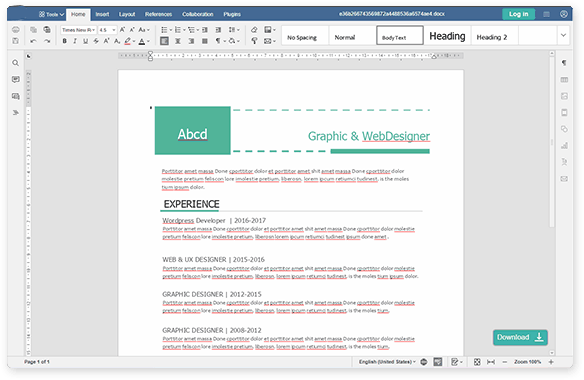Open the track changes dropdown in status bar

(457, 362)
